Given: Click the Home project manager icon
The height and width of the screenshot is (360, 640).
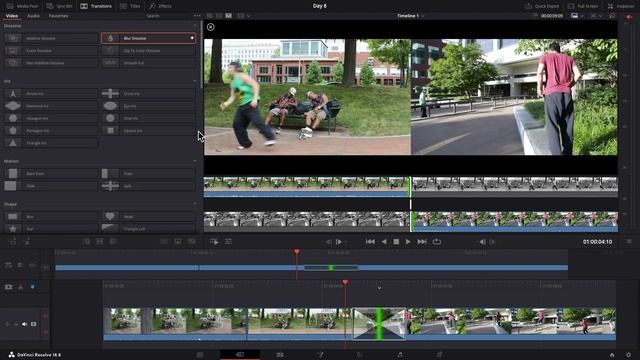Looking at the screenshot, I should [x=612, y=355].
